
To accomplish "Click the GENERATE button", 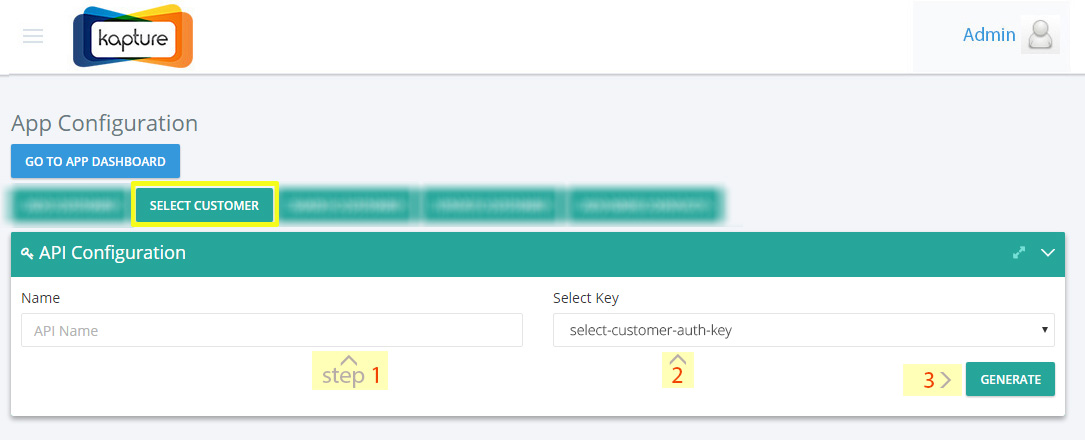I will [x=1010, y=379].
